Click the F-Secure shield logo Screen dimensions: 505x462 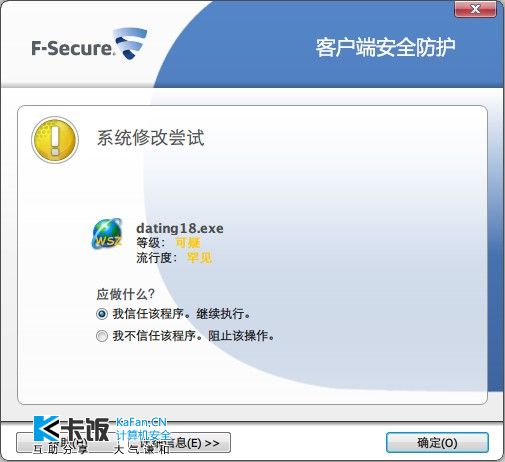pos(130,43)
